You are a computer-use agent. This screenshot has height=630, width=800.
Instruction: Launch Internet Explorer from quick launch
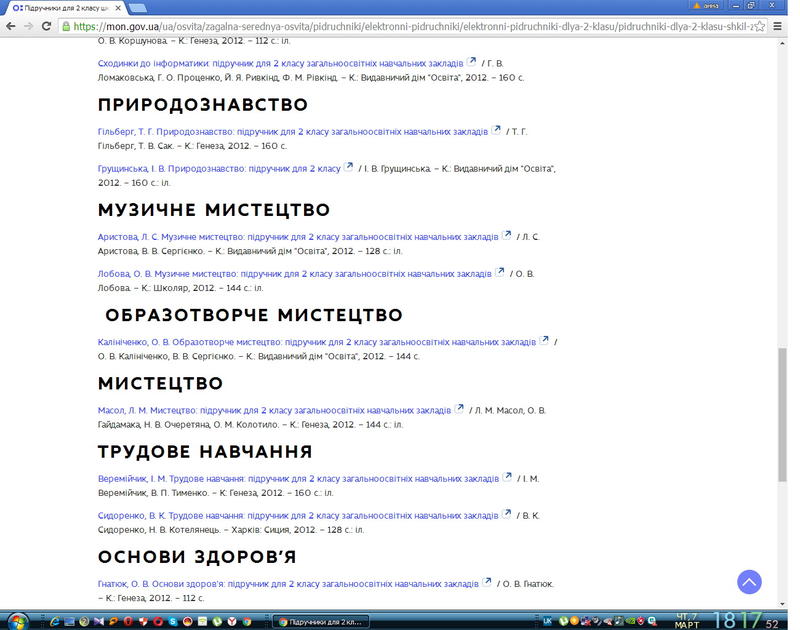55,621
